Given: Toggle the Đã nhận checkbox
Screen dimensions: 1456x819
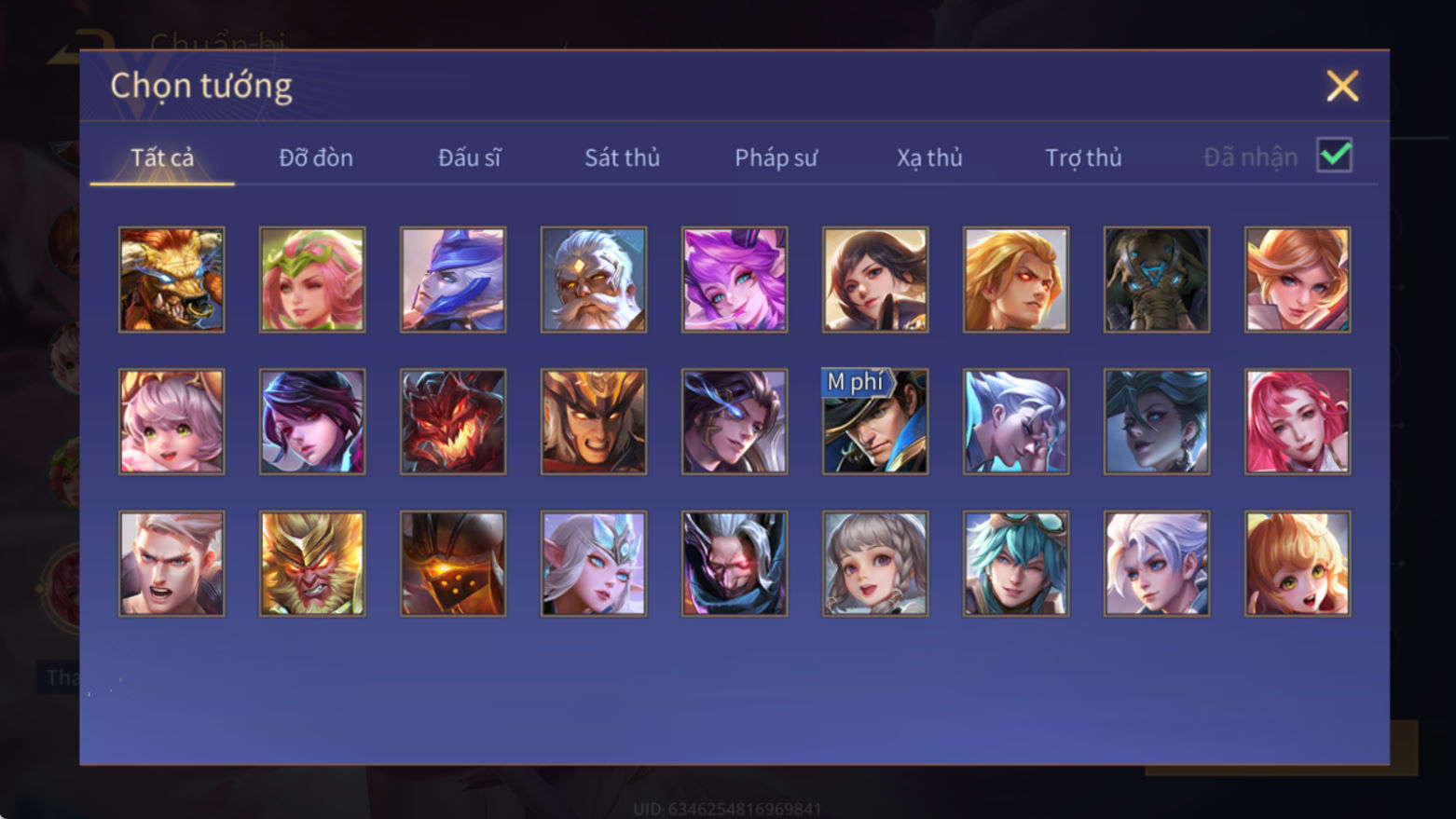Looking at the screenshot, I should (x=1334, y=156).
